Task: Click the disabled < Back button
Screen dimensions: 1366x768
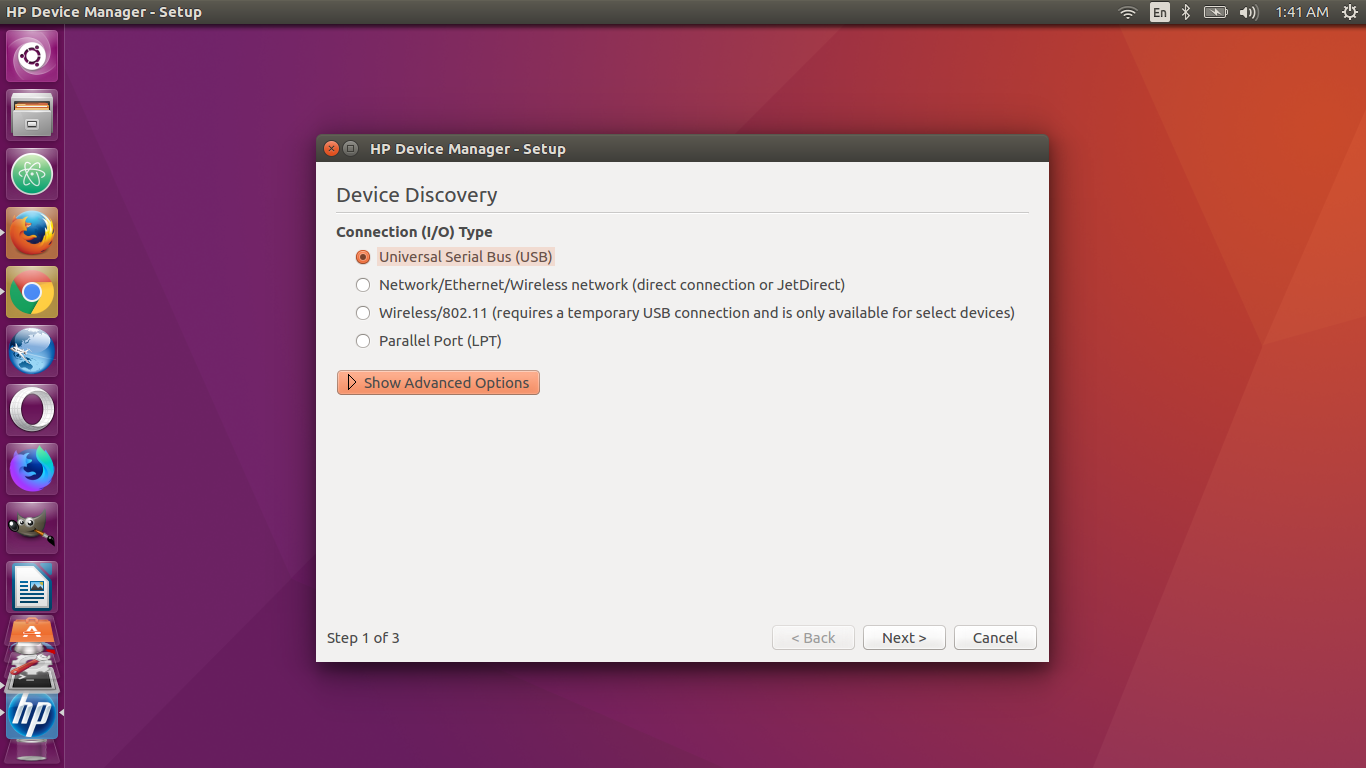Action: (x=813, y=638)
